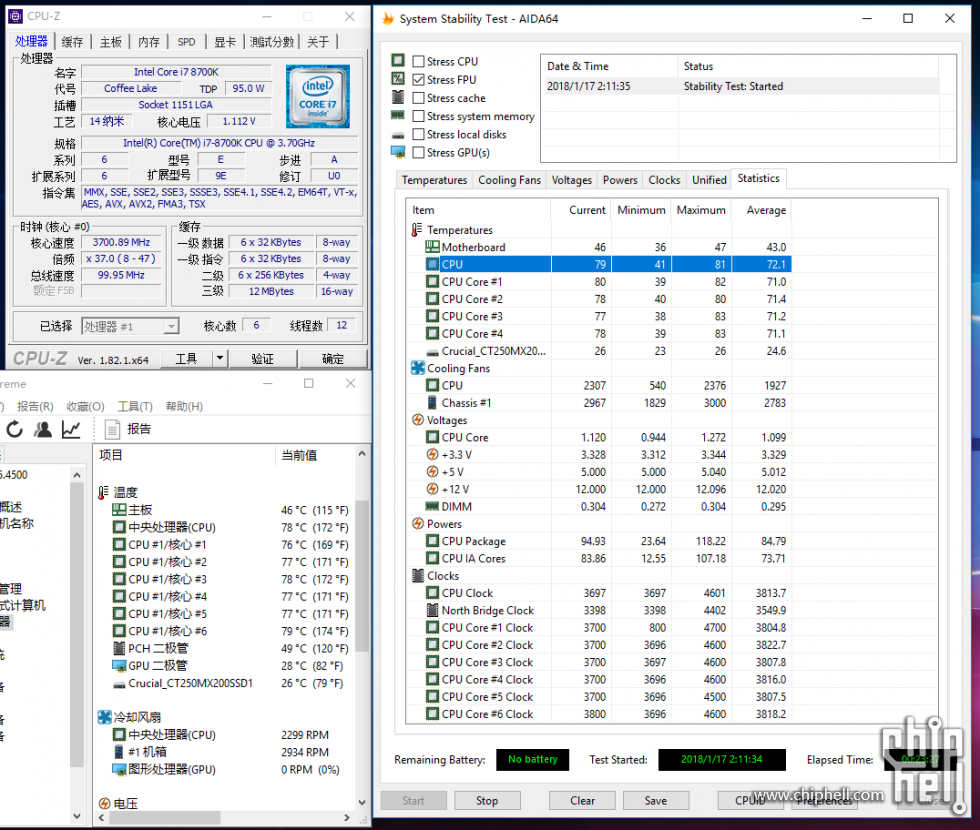Click the Average column header
This screenshot has width=980, height=830.
click(x=762, y=210)
